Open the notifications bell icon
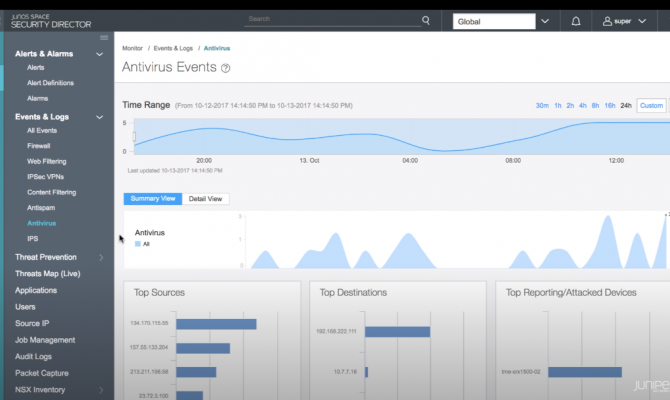670x400 pixels. tap(575, 20)
